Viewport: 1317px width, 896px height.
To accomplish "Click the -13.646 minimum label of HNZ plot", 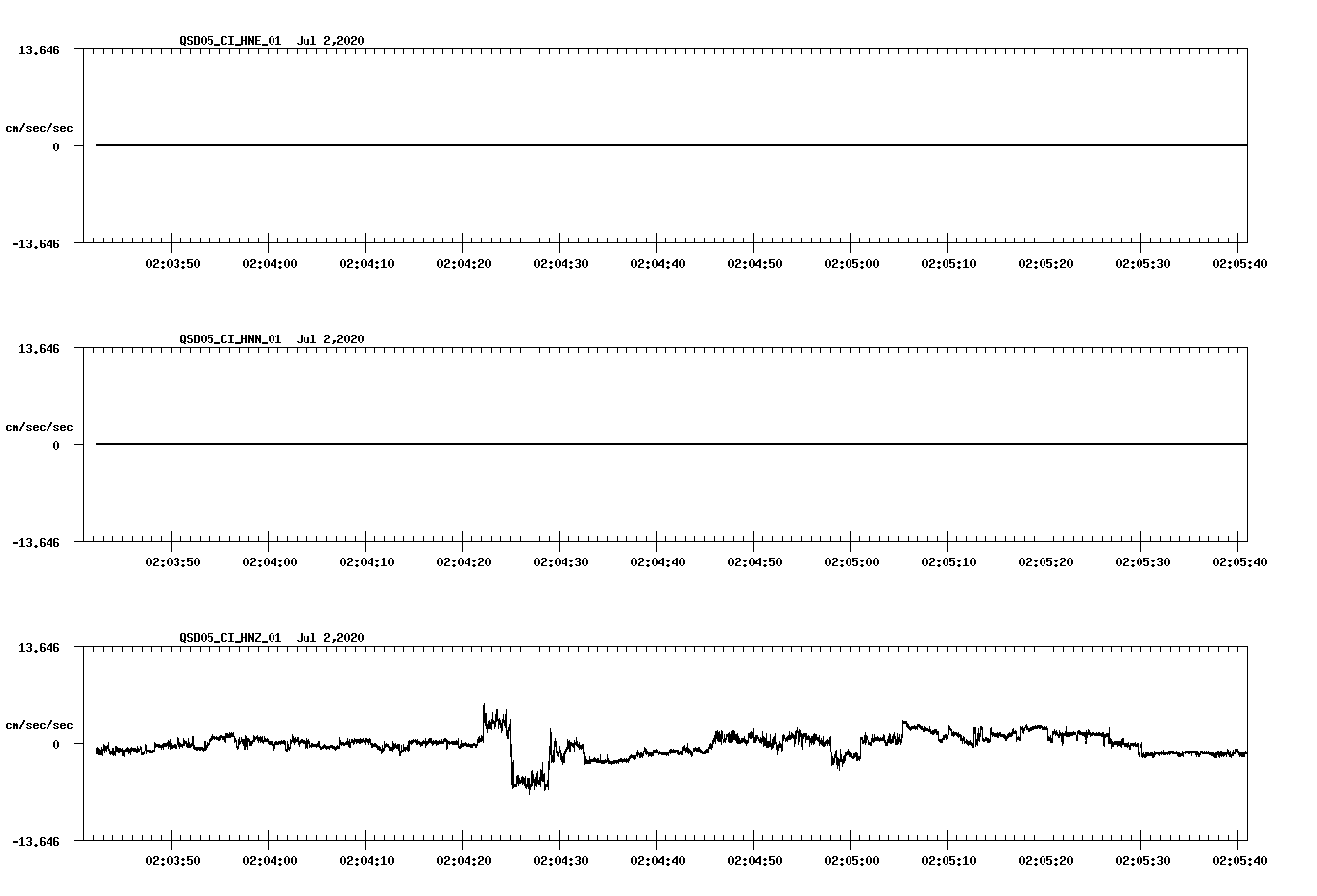I will 36,842.
